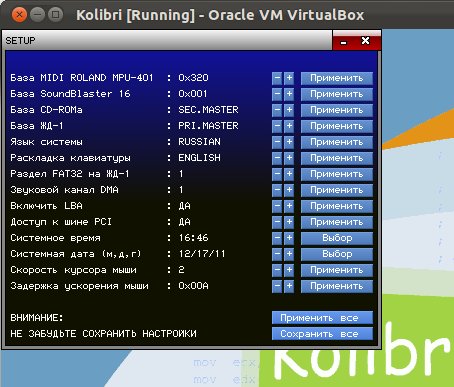The height and width of the screenshot is (387, 454).
Task: Decrease sound DMA channel value
Action: (x=277, y=190)
